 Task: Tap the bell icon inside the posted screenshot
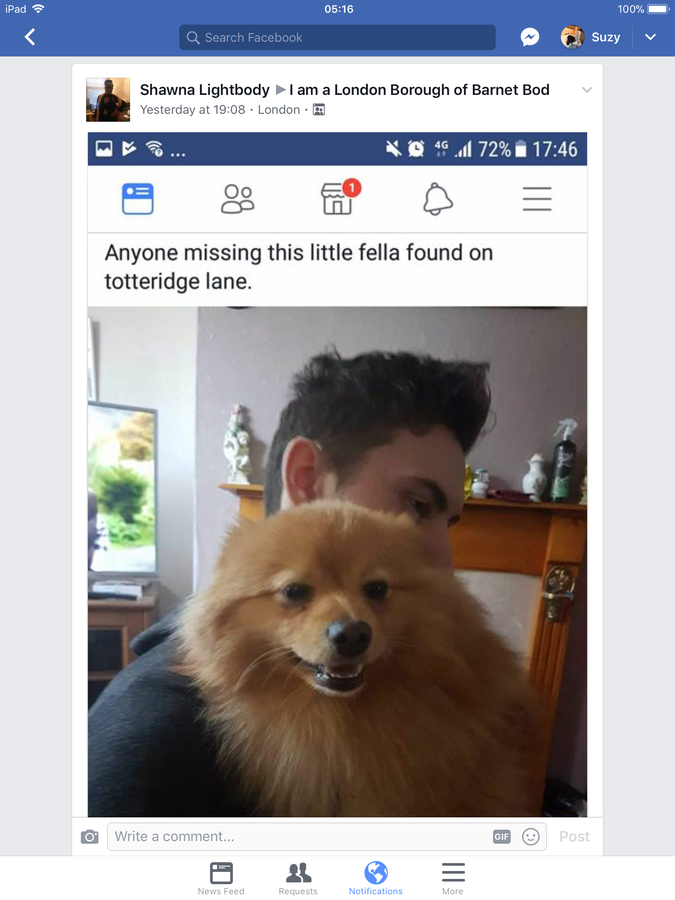[438, 199]
